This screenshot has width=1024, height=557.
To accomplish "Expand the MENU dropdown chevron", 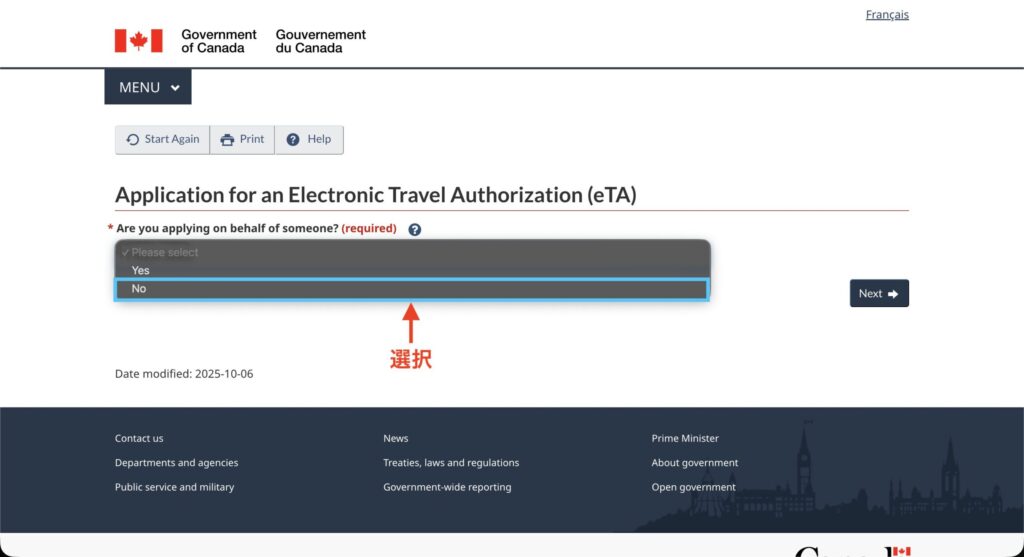I will (x=175, y=88).
